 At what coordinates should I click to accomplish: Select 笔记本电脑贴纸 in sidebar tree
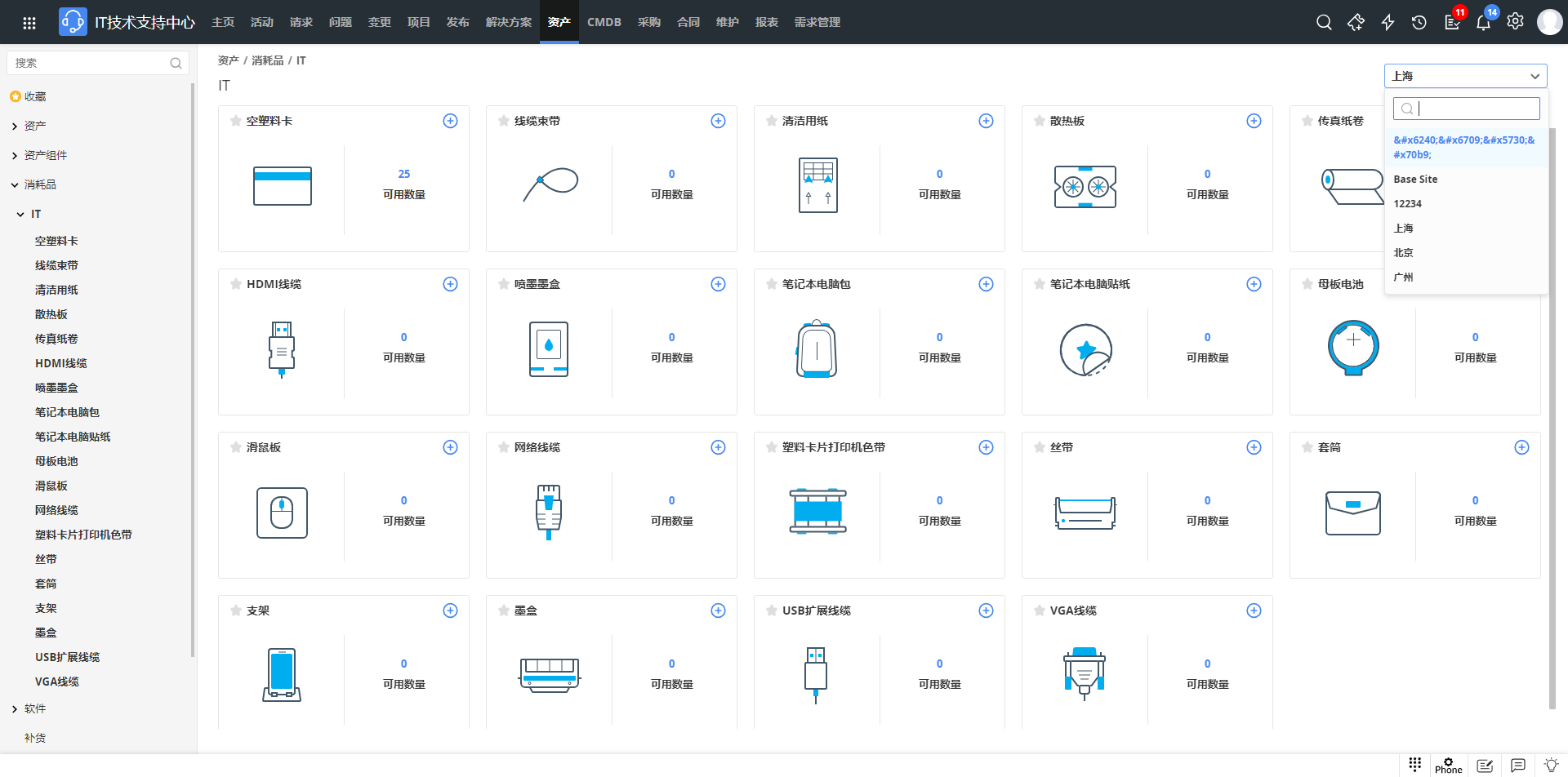click(73, 437)
